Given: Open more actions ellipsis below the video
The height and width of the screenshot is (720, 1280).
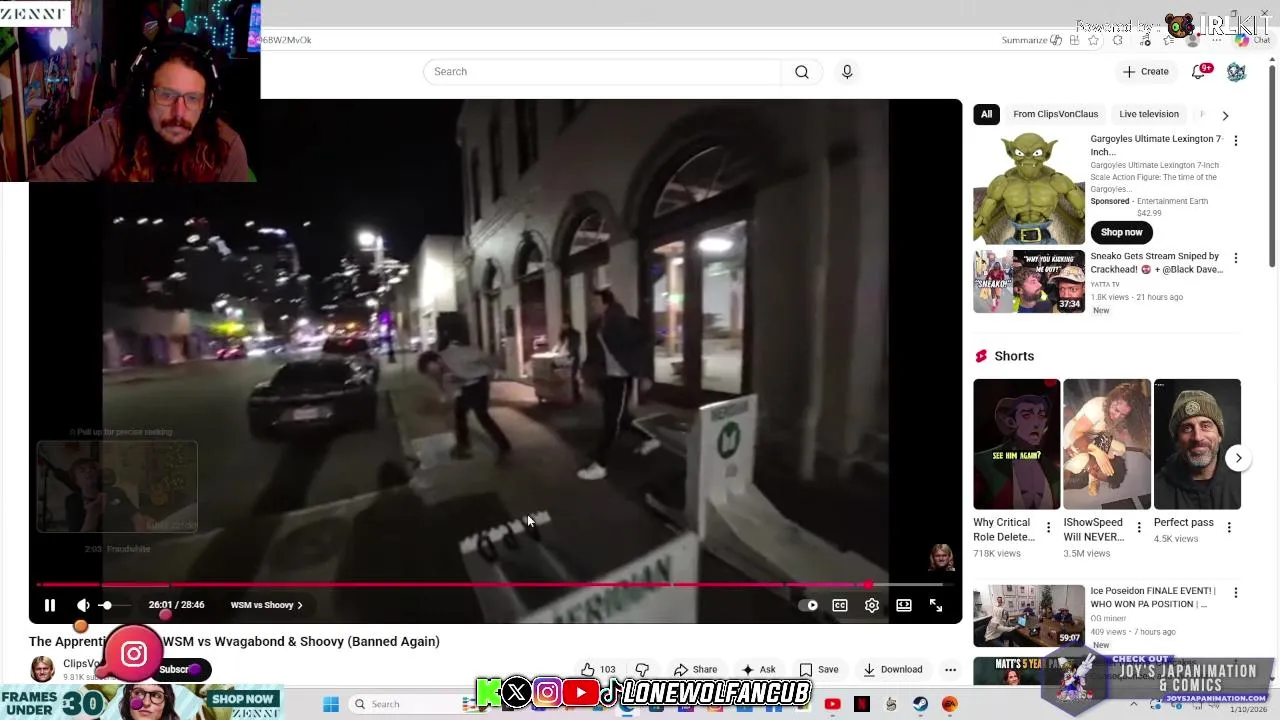Looking at the screenshot, I should [950, 670].
